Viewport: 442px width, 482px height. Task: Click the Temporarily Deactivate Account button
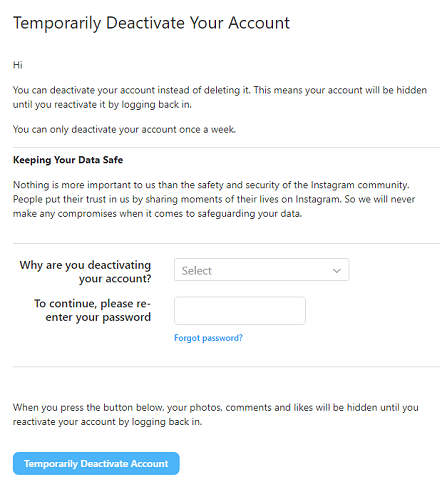[96, 463]
